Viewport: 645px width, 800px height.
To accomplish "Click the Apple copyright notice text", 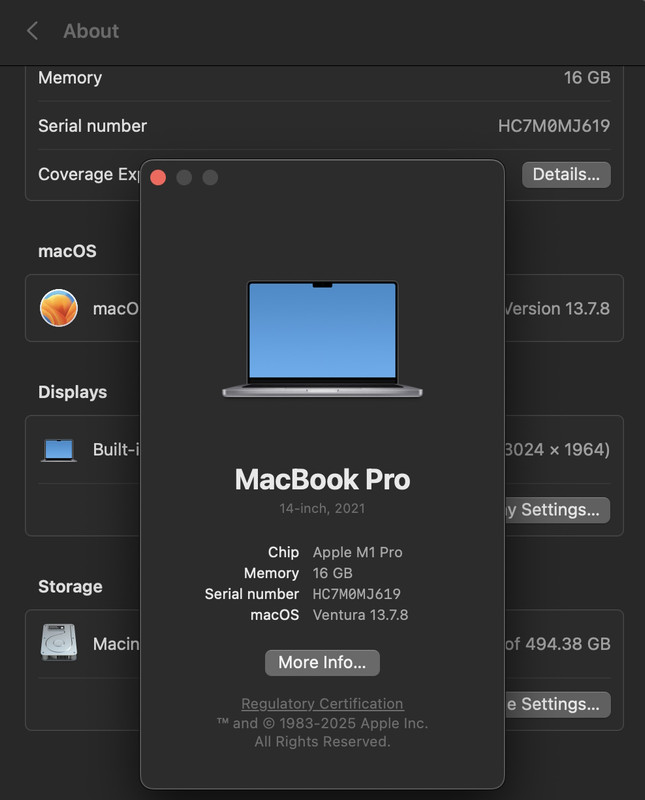I will click(322, 732).
